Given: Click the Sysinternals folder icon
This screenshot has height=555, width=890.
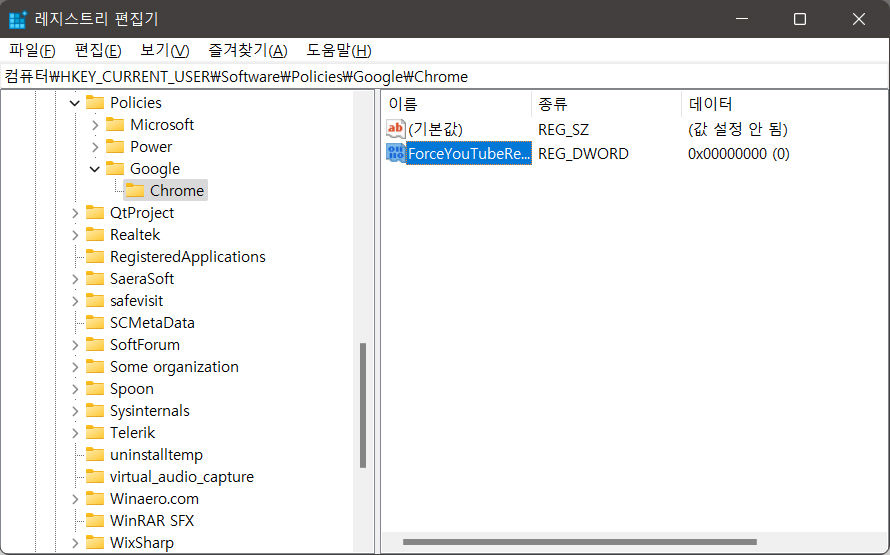Looking at the screenshot, I should tap(95, 410).
